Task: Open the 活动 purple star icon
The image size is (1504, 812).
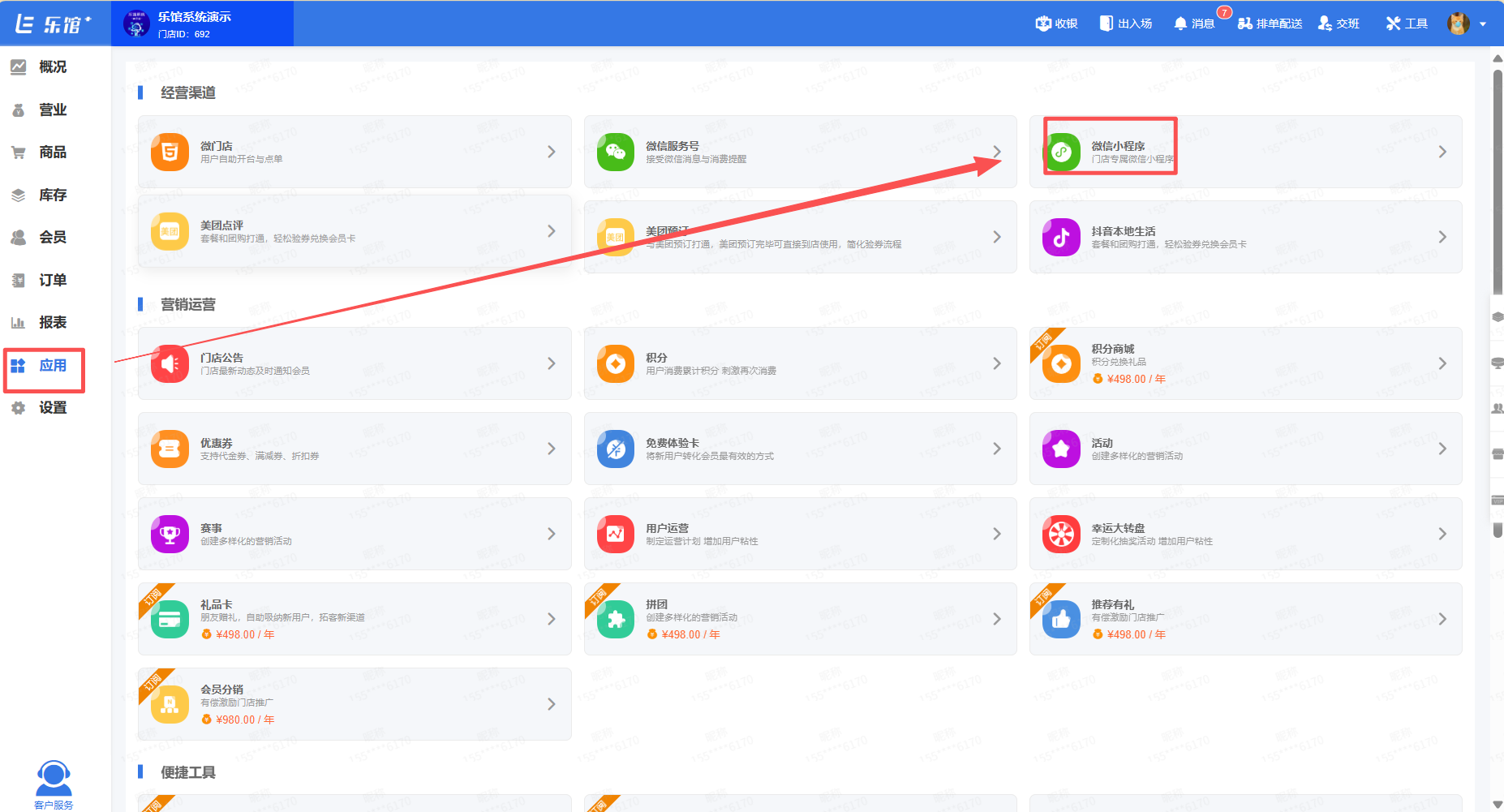Action: coord(1061,449)
